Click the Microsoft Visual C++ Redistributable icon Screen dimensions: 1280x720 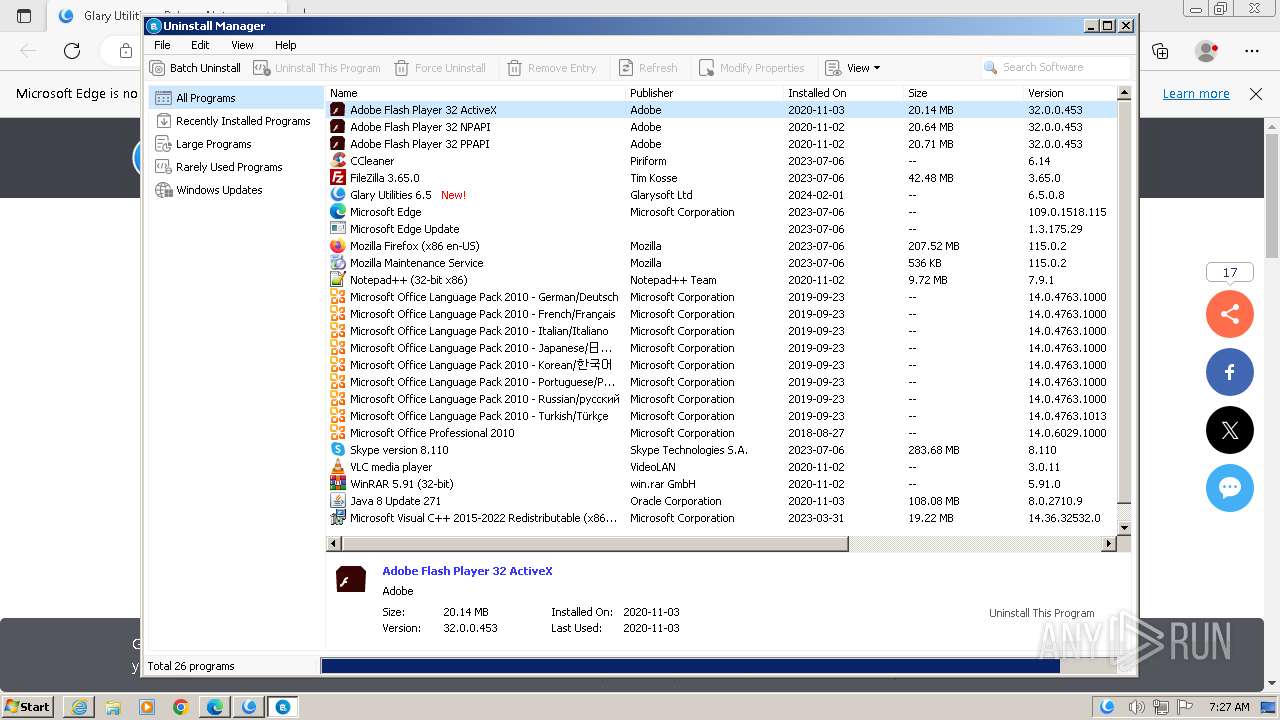pos(338,518)
